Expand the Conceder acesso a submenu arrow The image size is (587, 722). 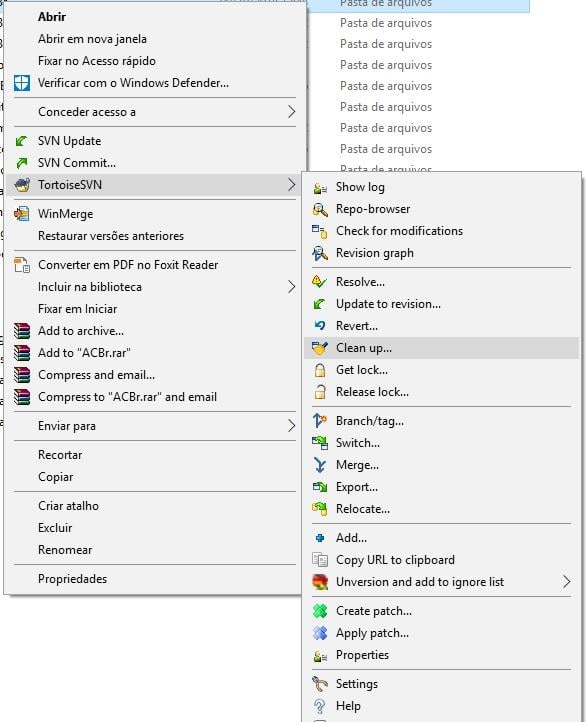tap(291, 112)
